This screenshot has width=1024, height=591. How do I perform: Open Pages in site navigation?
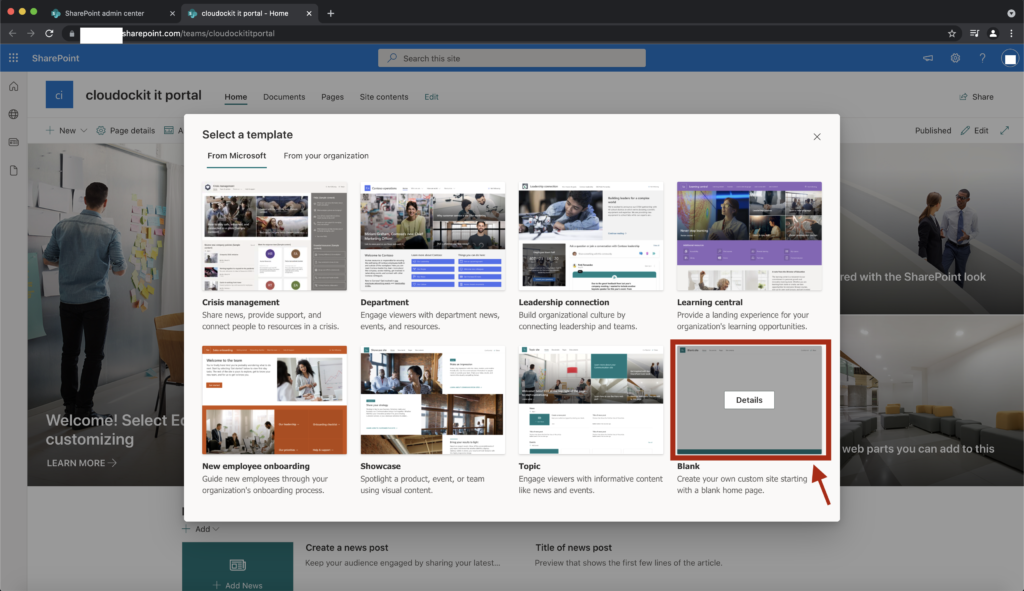click(x=332, y=97)
